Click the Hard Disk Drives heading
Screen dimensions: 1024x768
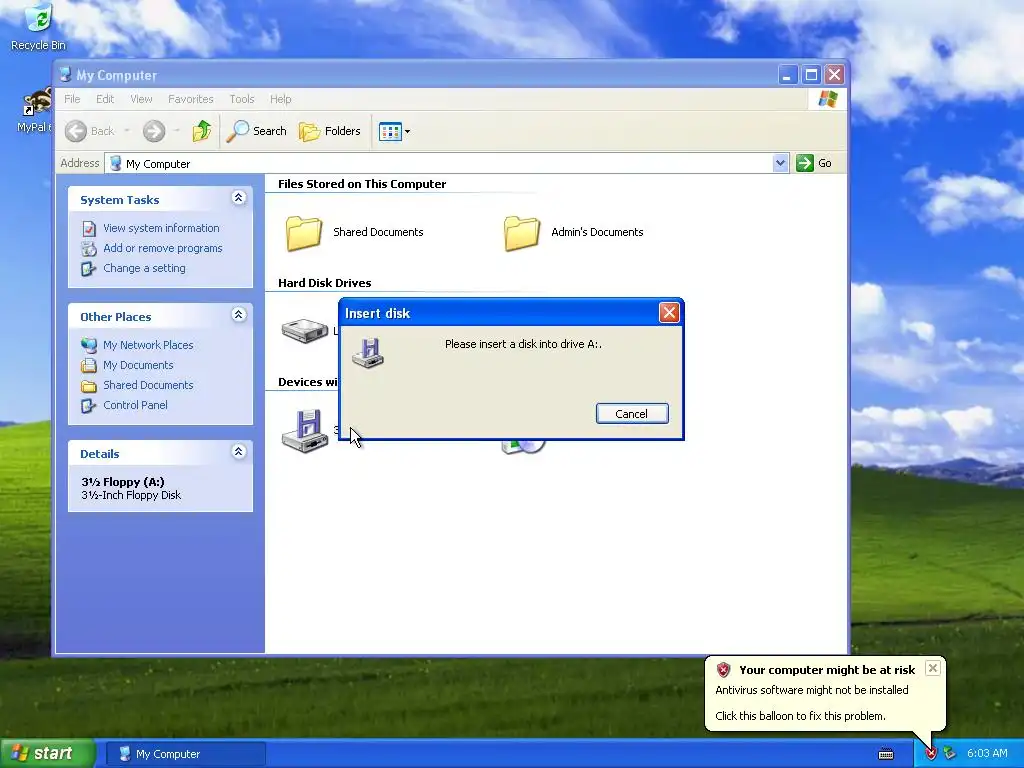click(x=325, y=283)
